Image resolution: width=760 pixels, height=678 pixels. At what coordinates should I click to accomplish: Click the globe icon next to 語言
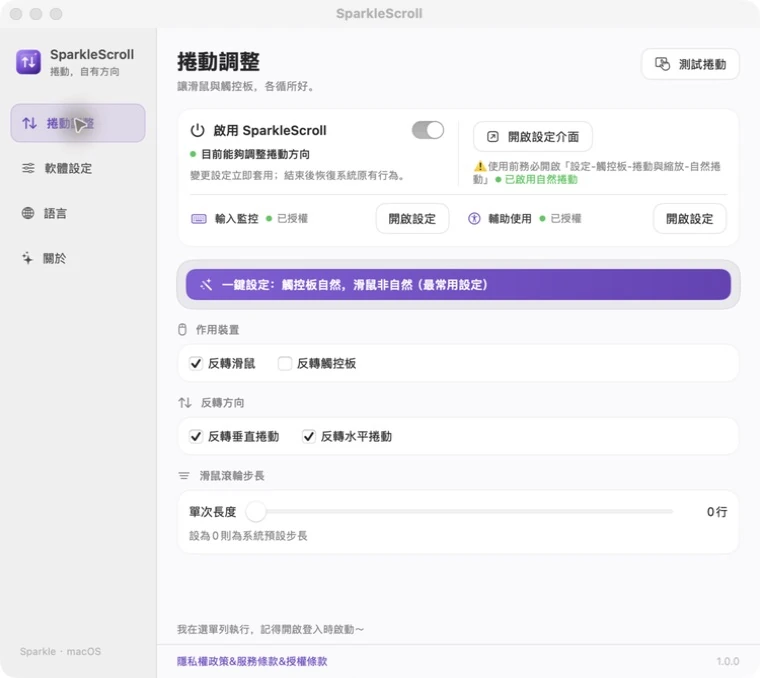28,213
